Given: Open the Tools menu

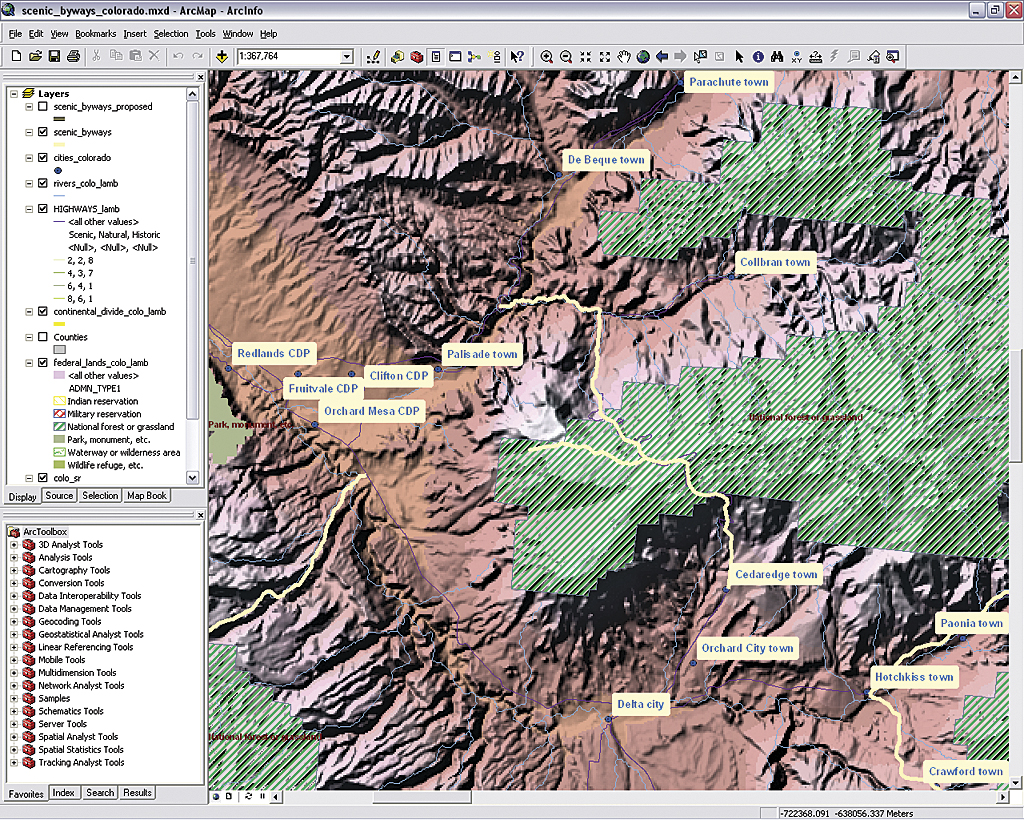Looking at the screenshot, I should [205, 34].
